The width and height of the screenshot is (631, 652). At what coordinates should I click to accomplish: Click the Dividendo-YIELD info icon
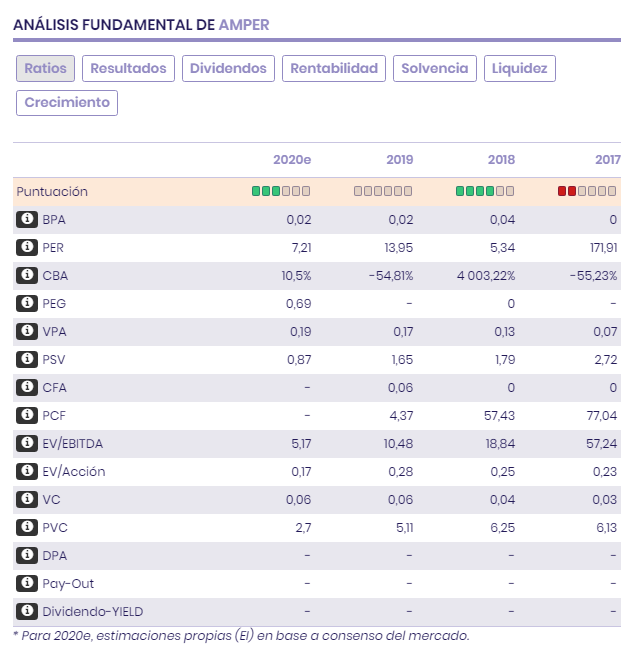coord(27,611)
